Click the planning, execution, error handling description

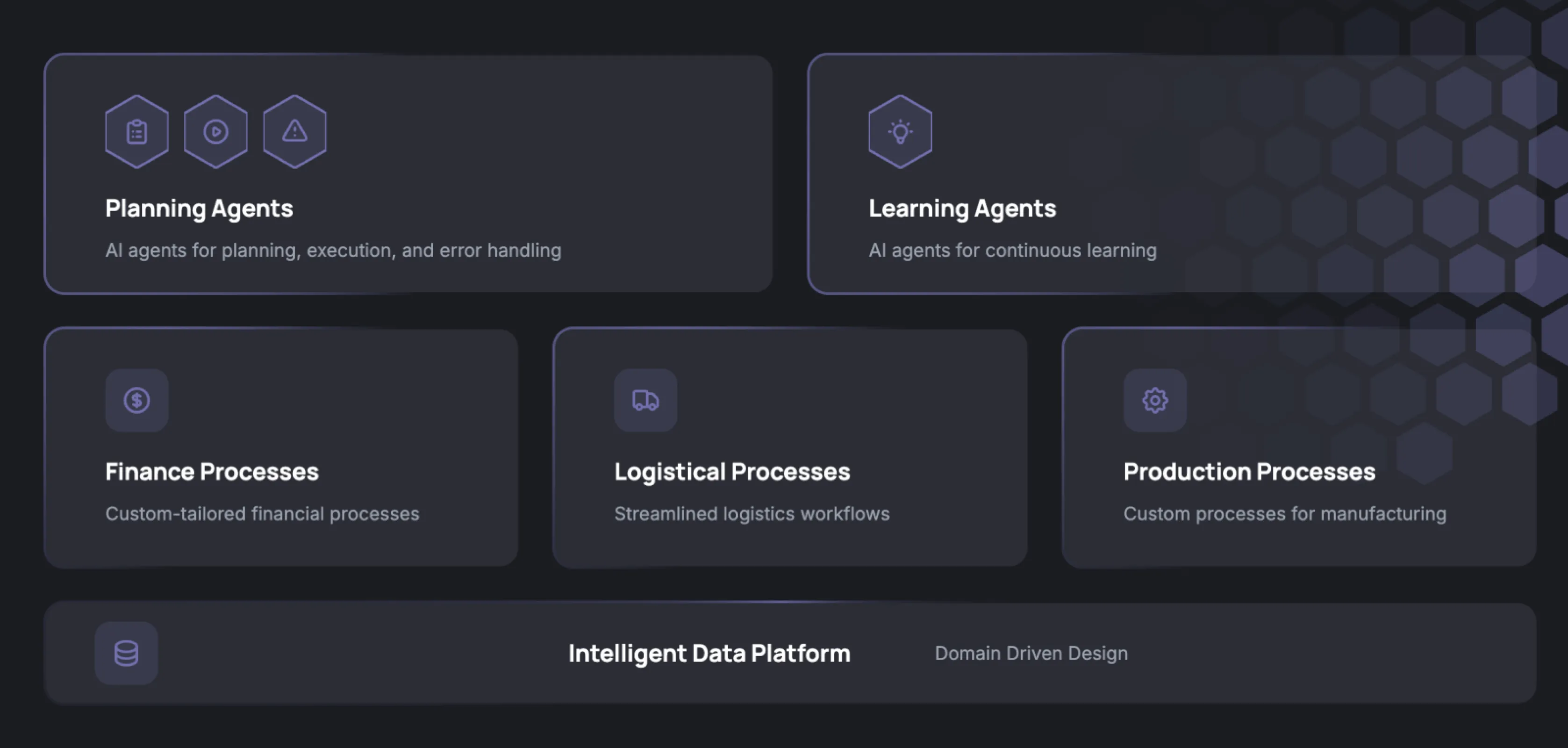pyautogui.click(x=333, y=251)
